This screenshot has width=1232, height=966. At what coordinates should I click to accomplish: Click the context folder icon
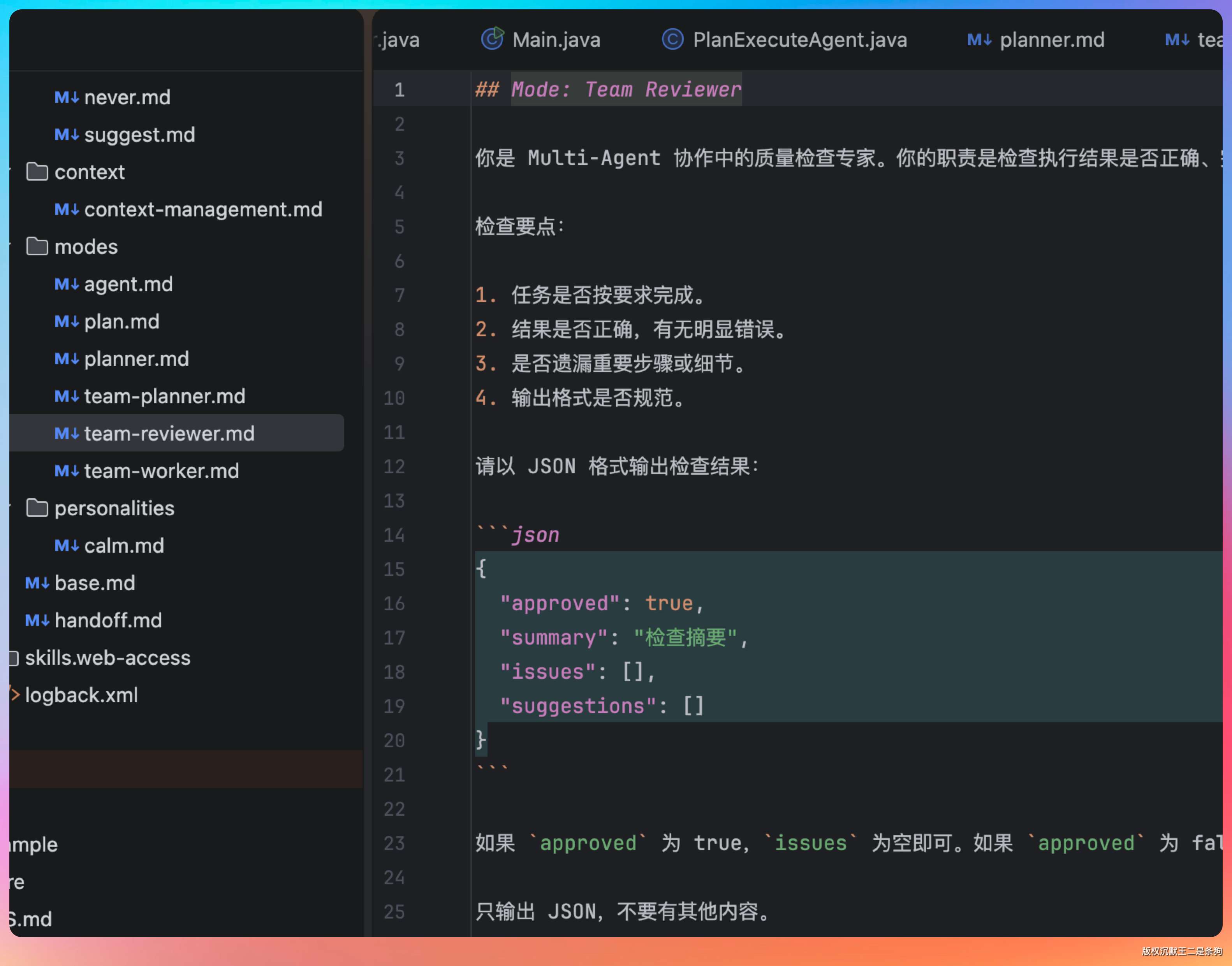(x=37, y=171)
